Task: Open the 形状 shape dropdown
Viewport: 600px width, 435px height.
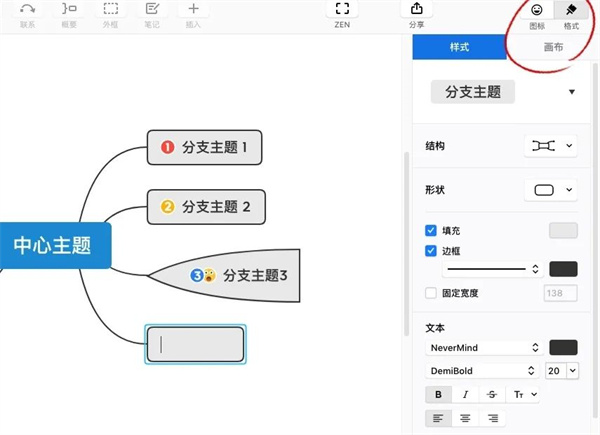Action: coord(551,189)
